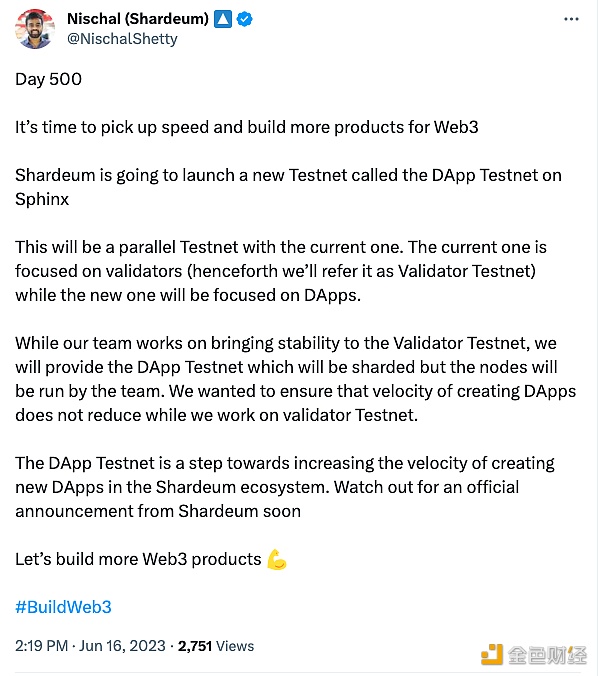
Task: Open the three-dot more options menu
Action: (571, 19)
